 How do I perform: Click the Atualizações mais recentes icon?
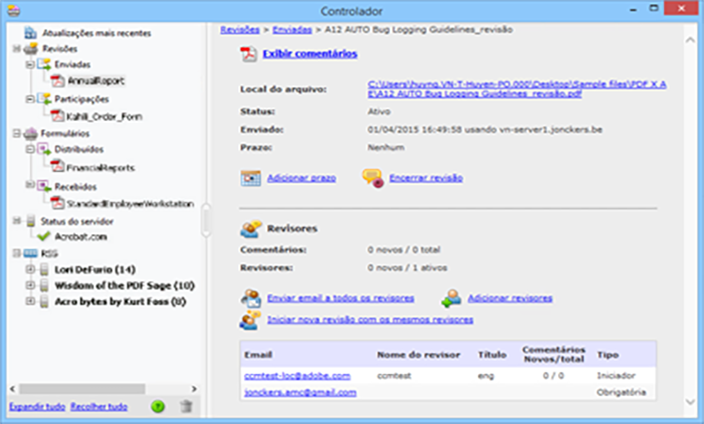click(31, 33)
